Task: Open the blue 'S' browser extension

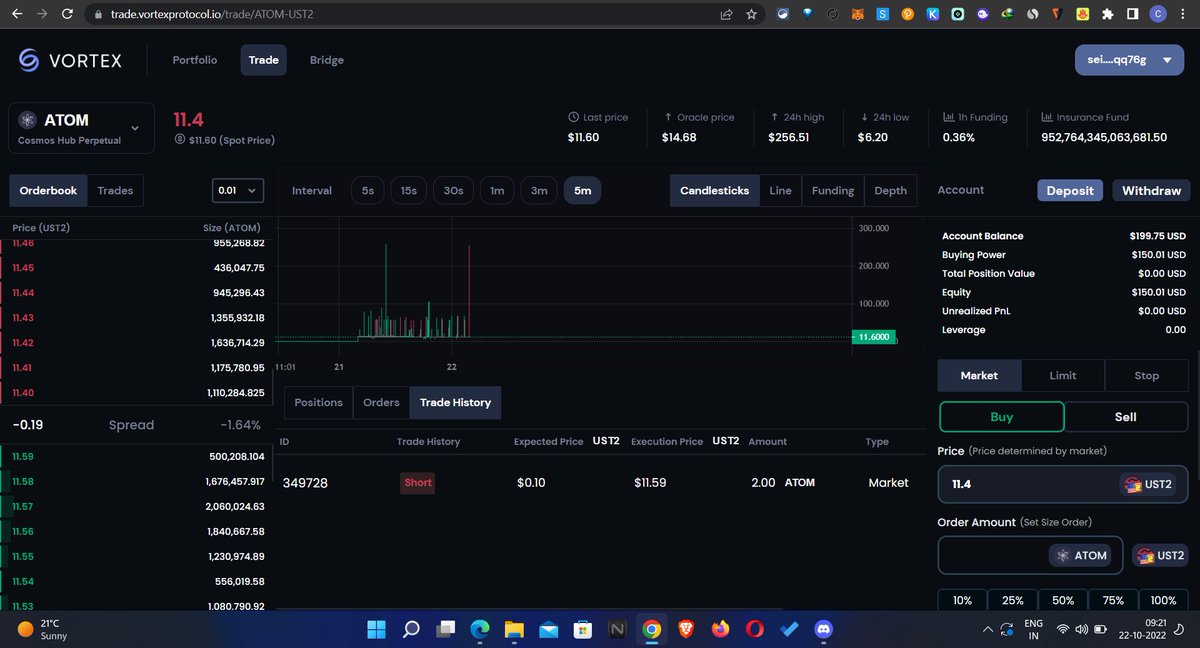Action: (x=883, y=15)
